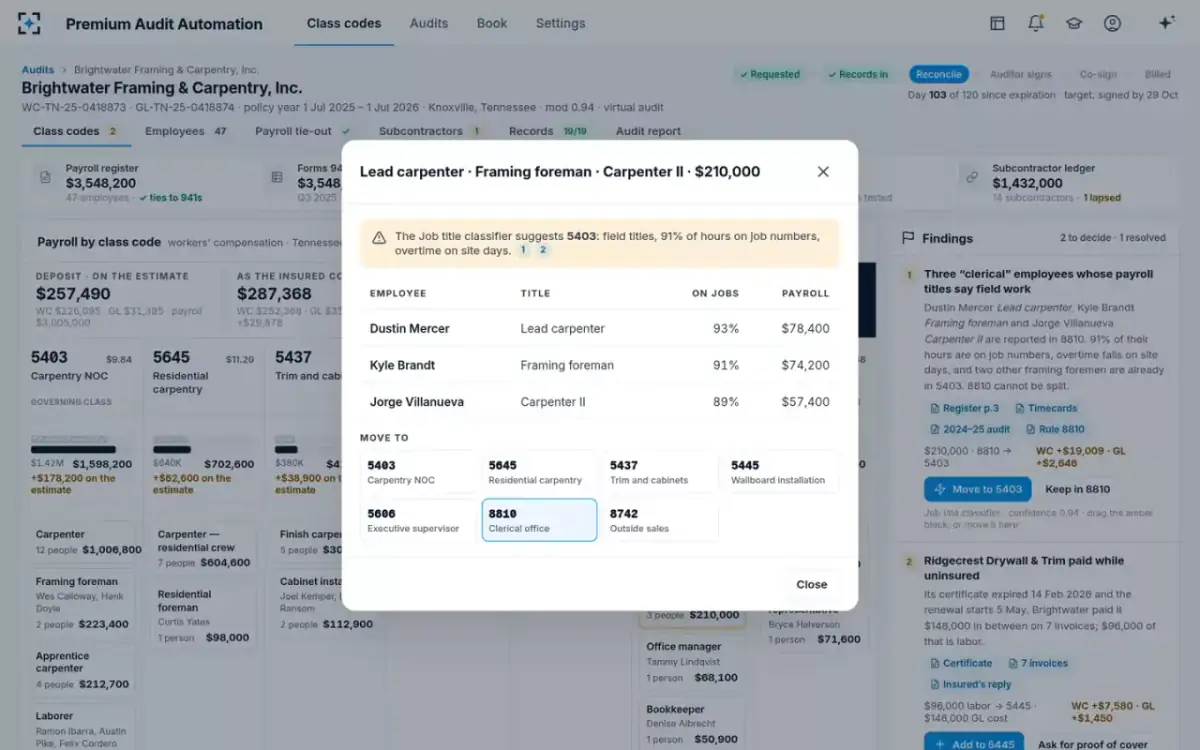Screen dimensions: 1200x750
Task: Click the Findings flag icon
Action: pos(909,238)
